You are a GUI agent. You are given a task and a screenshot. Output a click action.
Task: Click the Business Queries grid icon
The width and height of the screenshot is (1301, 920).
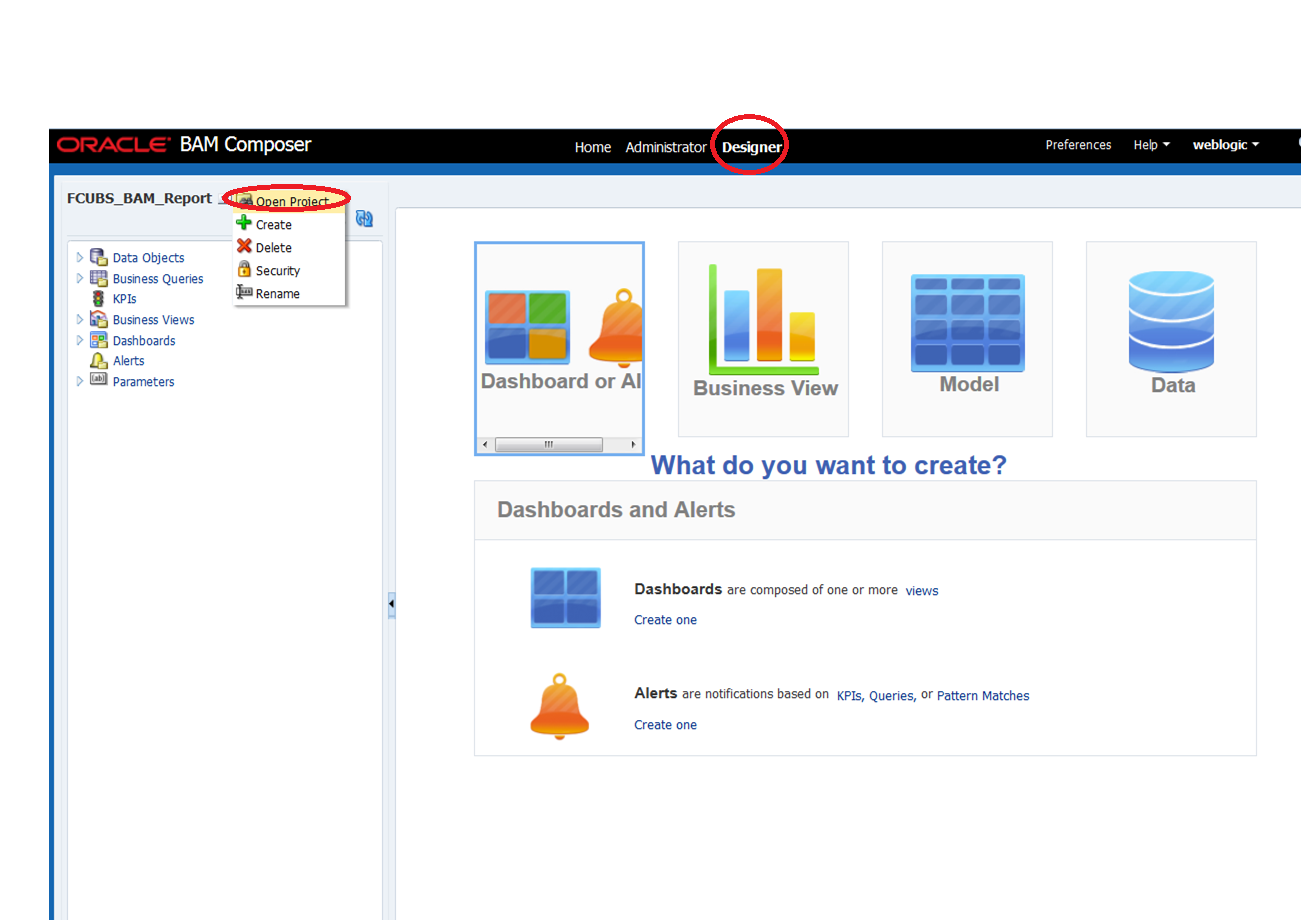[98, 278]
